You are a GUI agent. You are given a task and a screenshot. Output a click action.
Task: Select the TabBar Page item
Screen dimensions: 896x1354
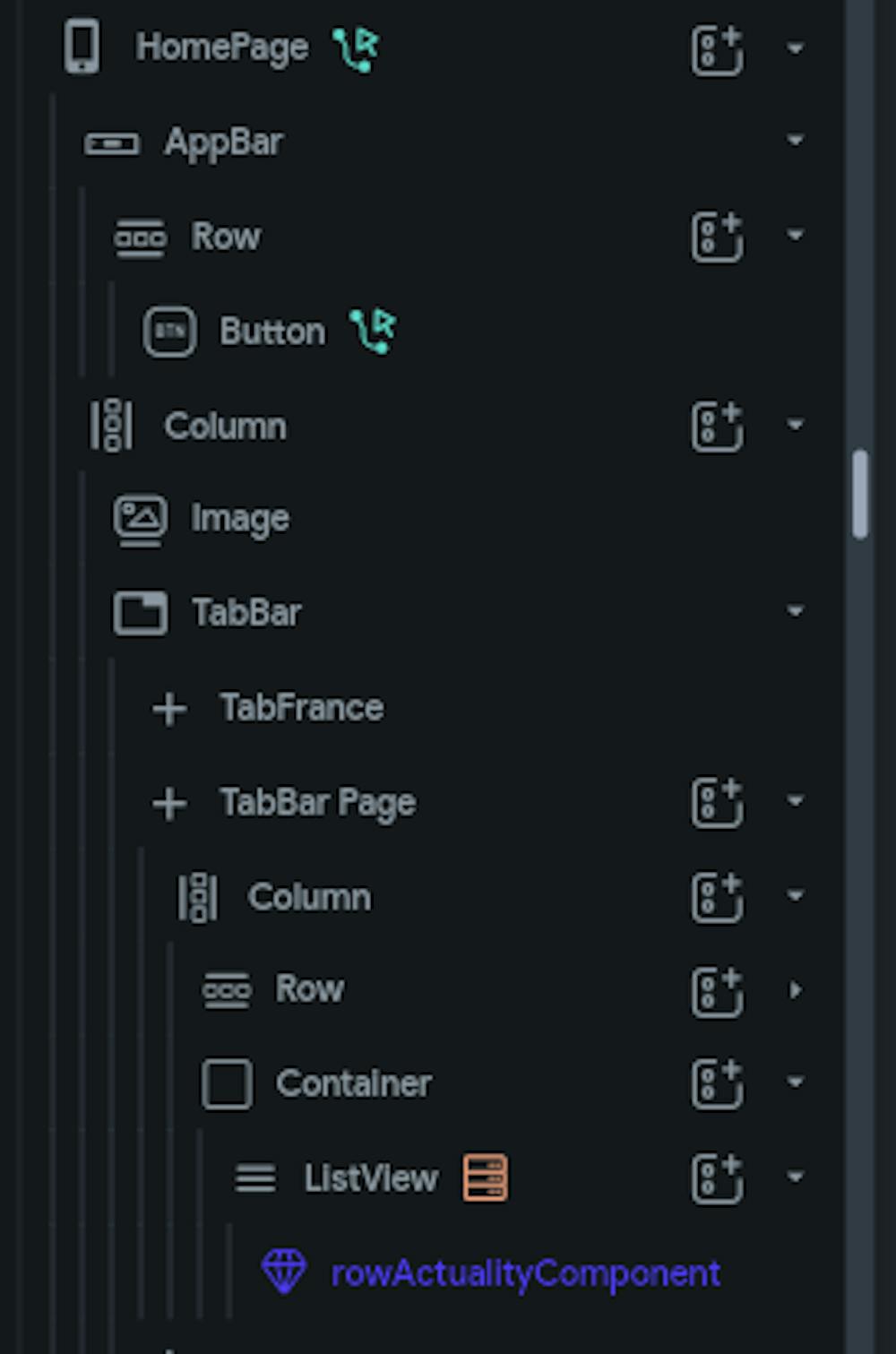pos(317,802)
